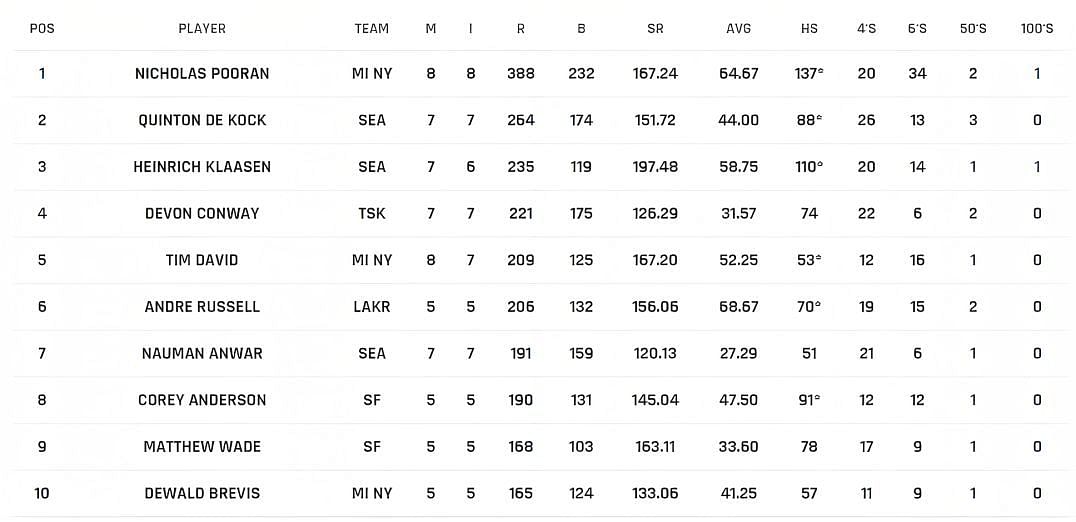The height and width of the screenshot is (522, 1076).
Task: Open Corey Anderson player entry
Action: [x=202, y=400]
